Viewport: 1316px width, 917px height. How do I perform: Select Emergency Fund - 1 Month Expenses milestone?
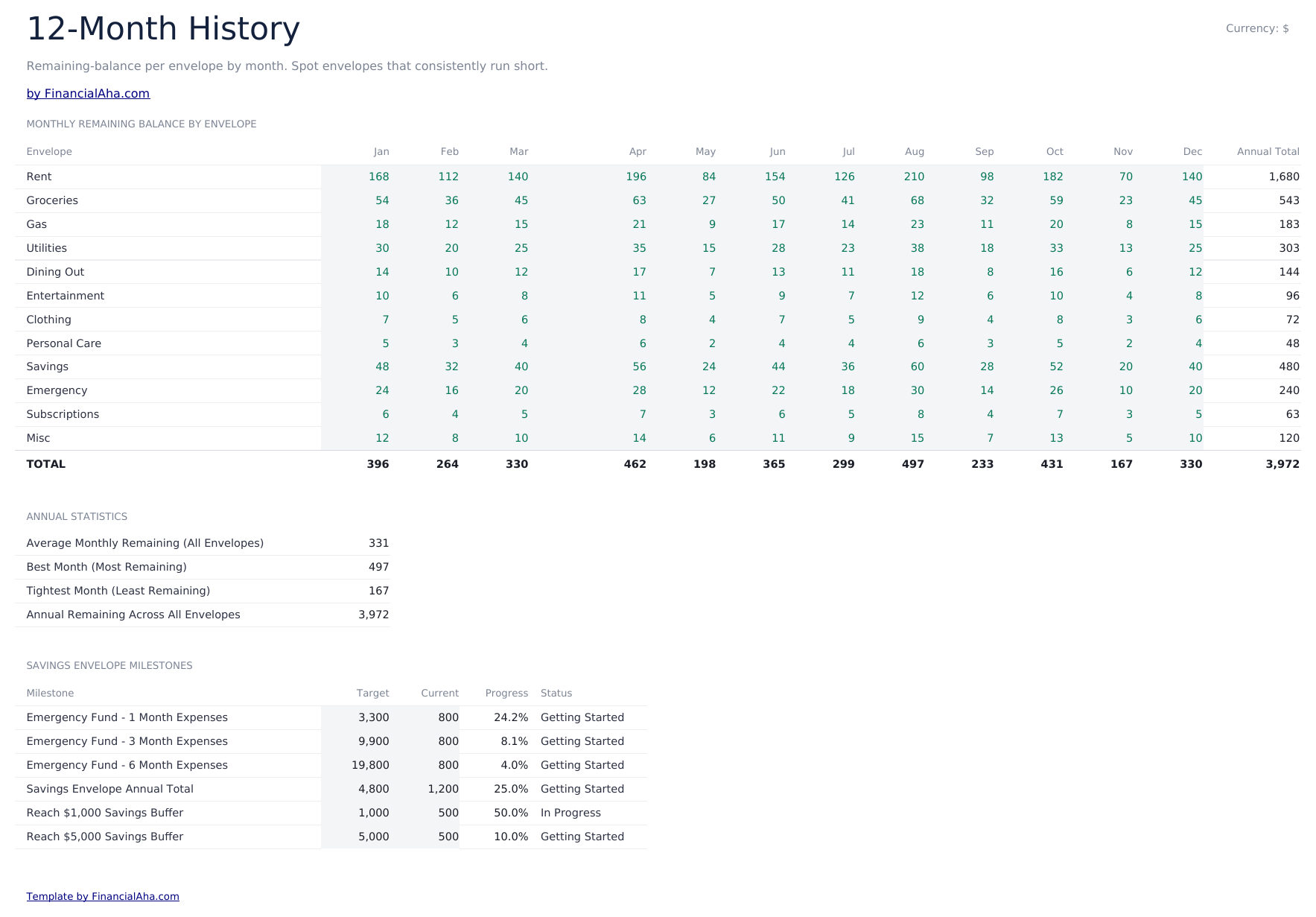coord(127,717)
